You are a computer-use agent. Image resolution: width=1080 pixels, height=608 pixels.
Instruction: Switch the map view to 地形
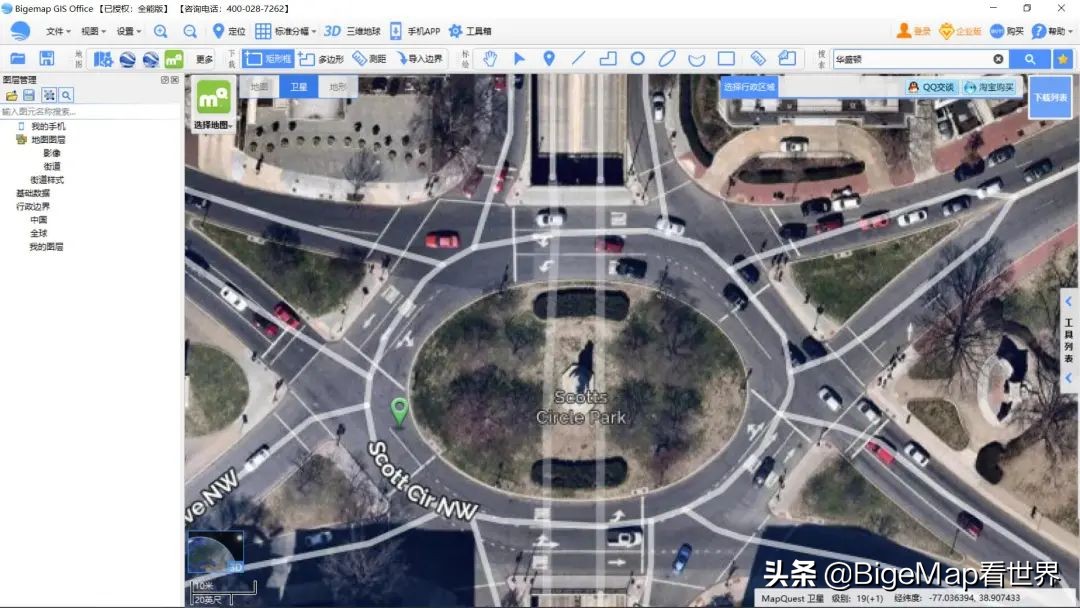click(338, 87)
